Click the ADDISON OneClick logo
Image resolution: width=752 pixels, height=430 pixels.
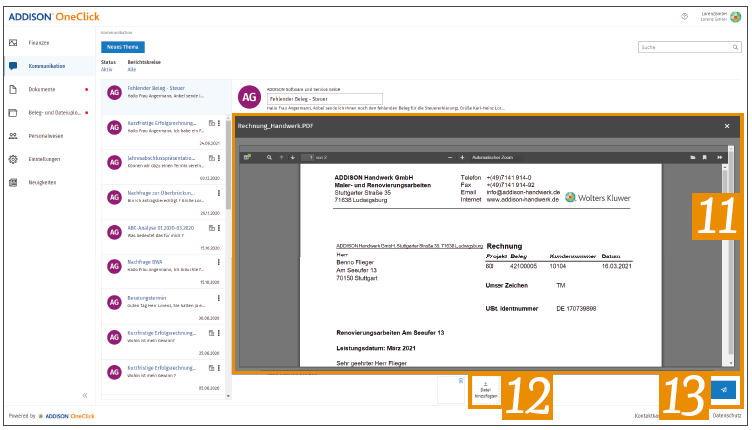click(x=54, y=17)
